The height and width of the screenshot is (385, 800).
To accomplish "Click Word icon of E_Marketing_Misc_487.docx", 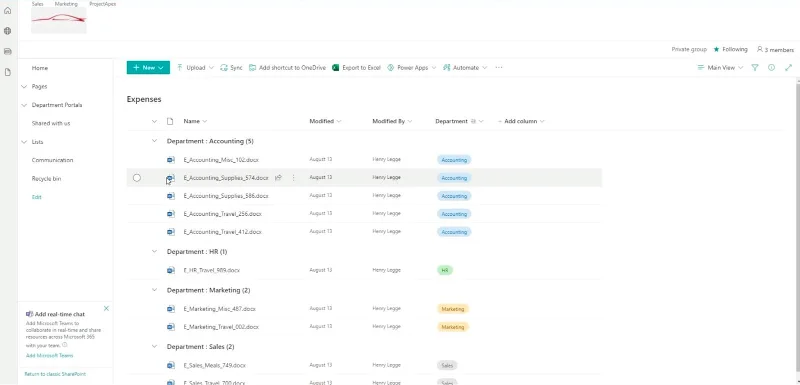I will [x=170, y=309].
